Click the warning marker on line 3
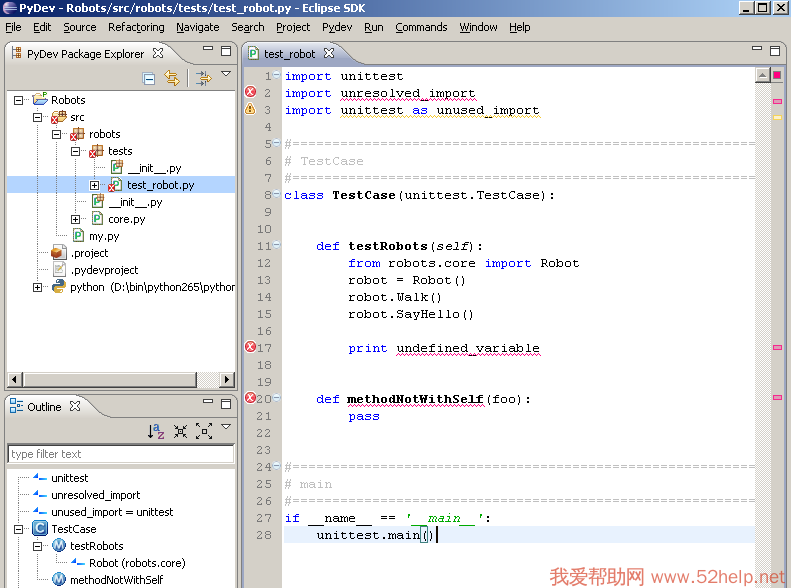This screenshot has width=791, height=588. (250, 109)
